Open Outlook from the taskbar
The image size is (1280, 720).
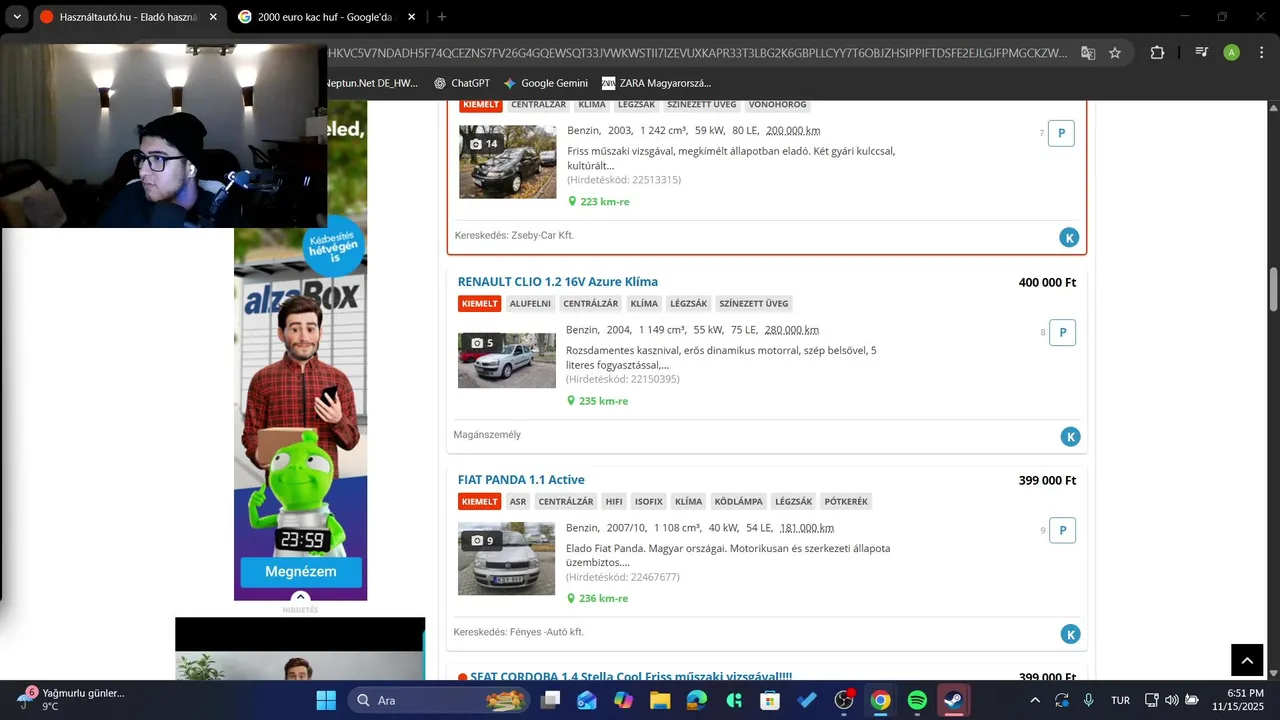pyautogui.click(x=587, y=700)
